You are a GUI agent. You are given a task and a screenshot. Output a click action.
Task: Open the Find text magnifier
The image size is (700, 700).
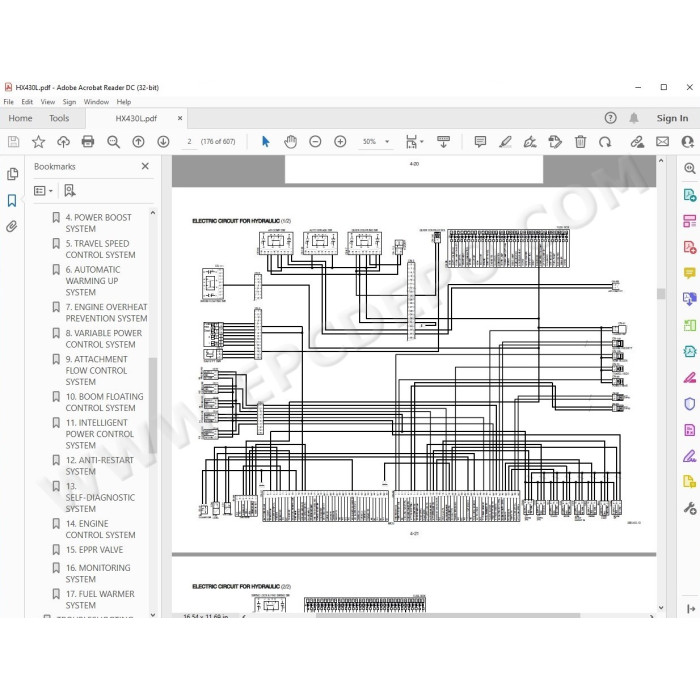pos(113,142)
